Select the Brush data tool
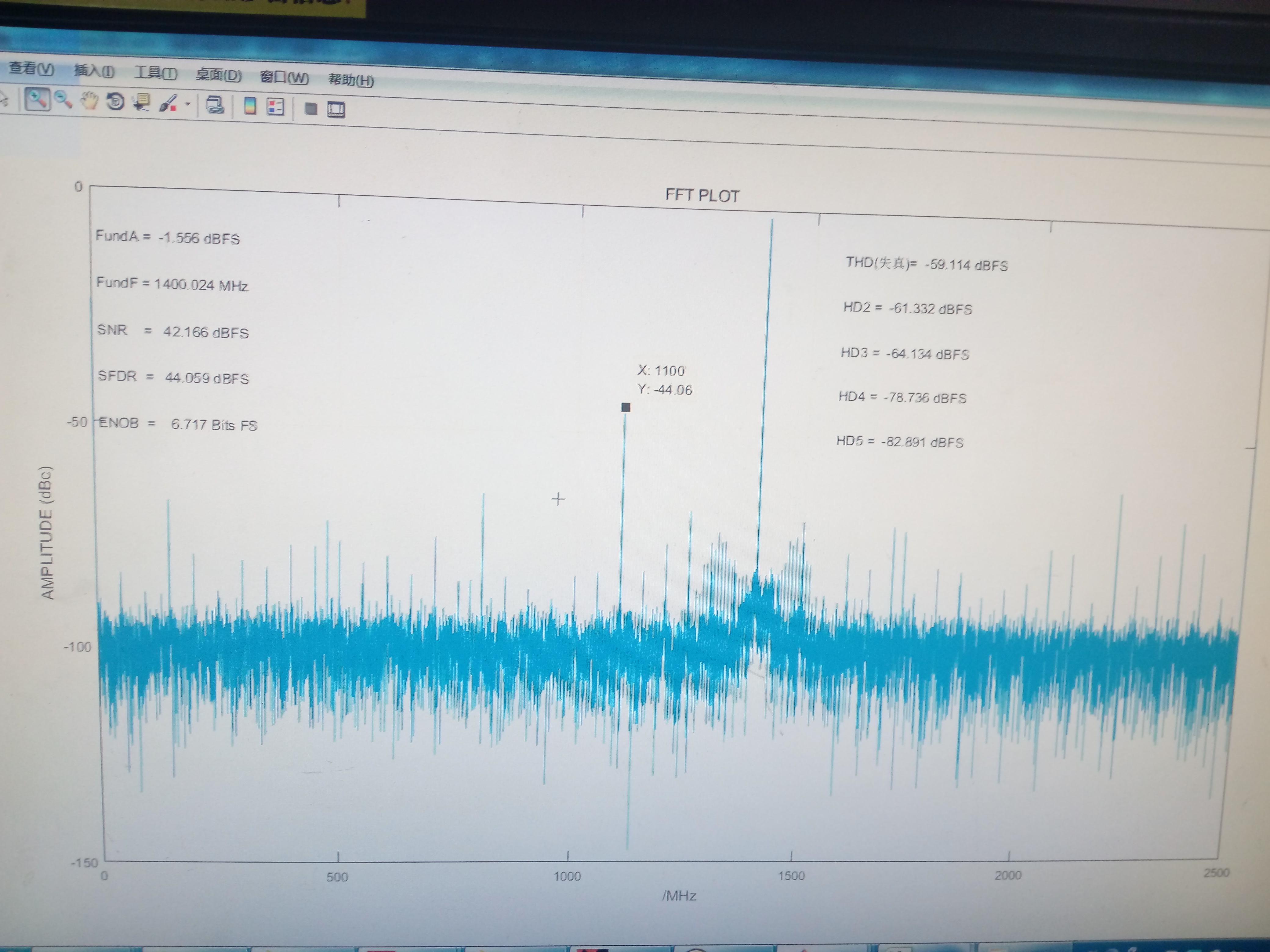1270x952 pixels. 168,104
